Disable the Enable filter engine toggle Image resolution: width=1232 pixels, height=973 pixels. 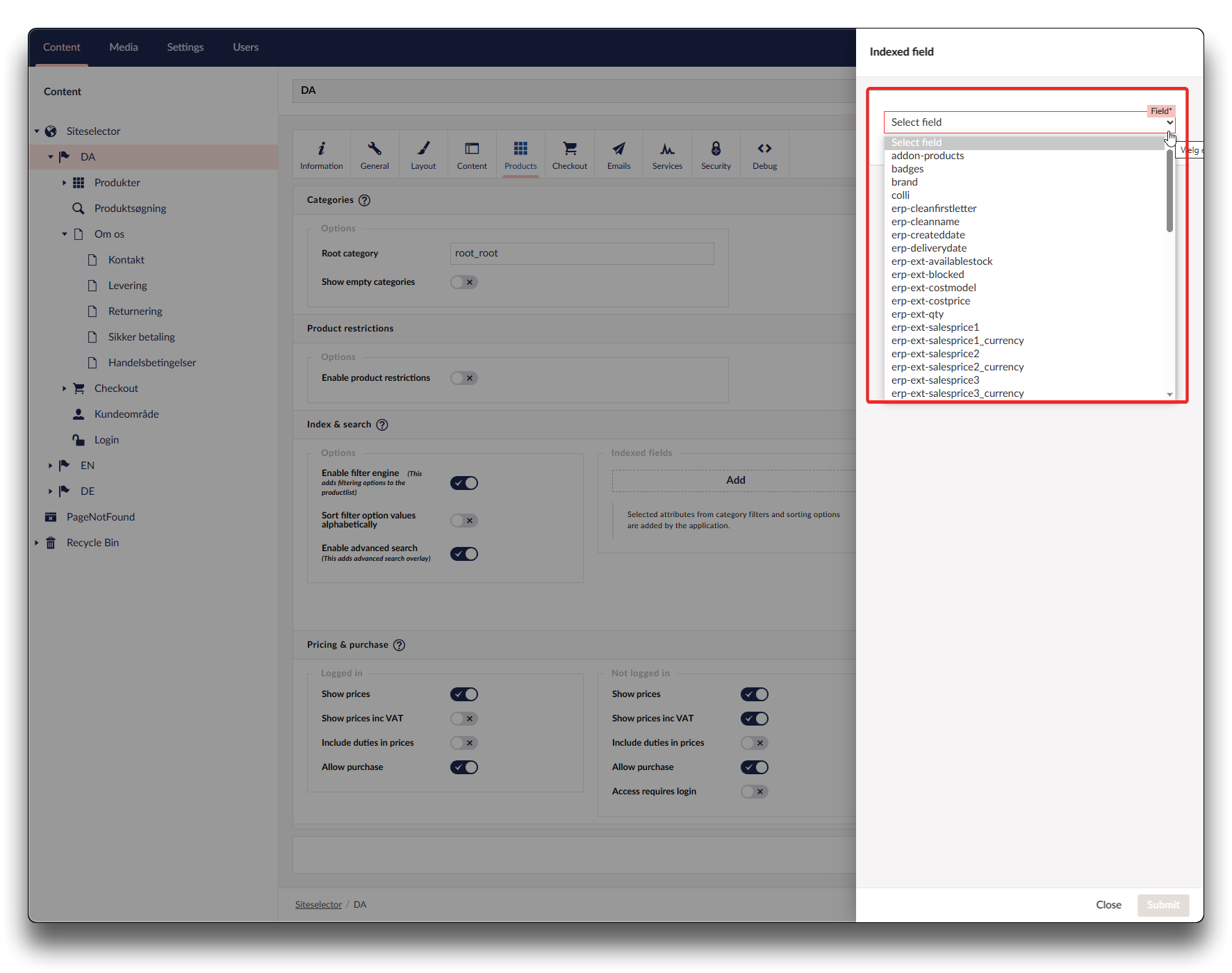[463, 483]
